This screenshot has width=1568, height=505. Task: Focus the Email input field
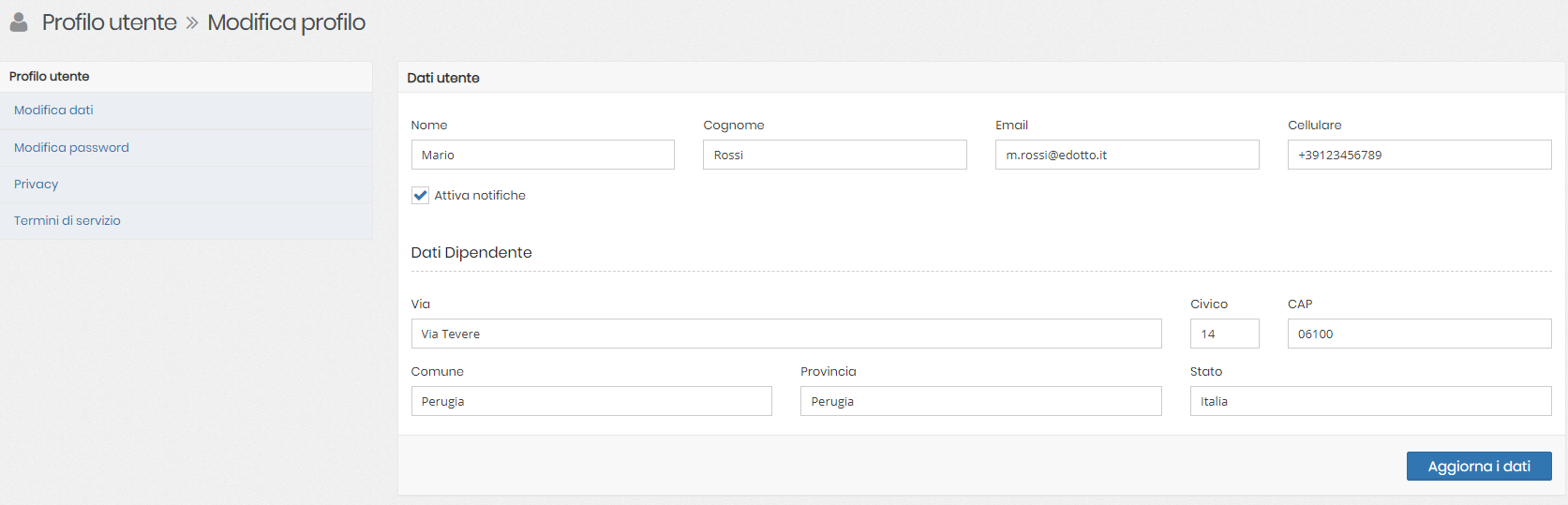click(x=1127, y=155)
